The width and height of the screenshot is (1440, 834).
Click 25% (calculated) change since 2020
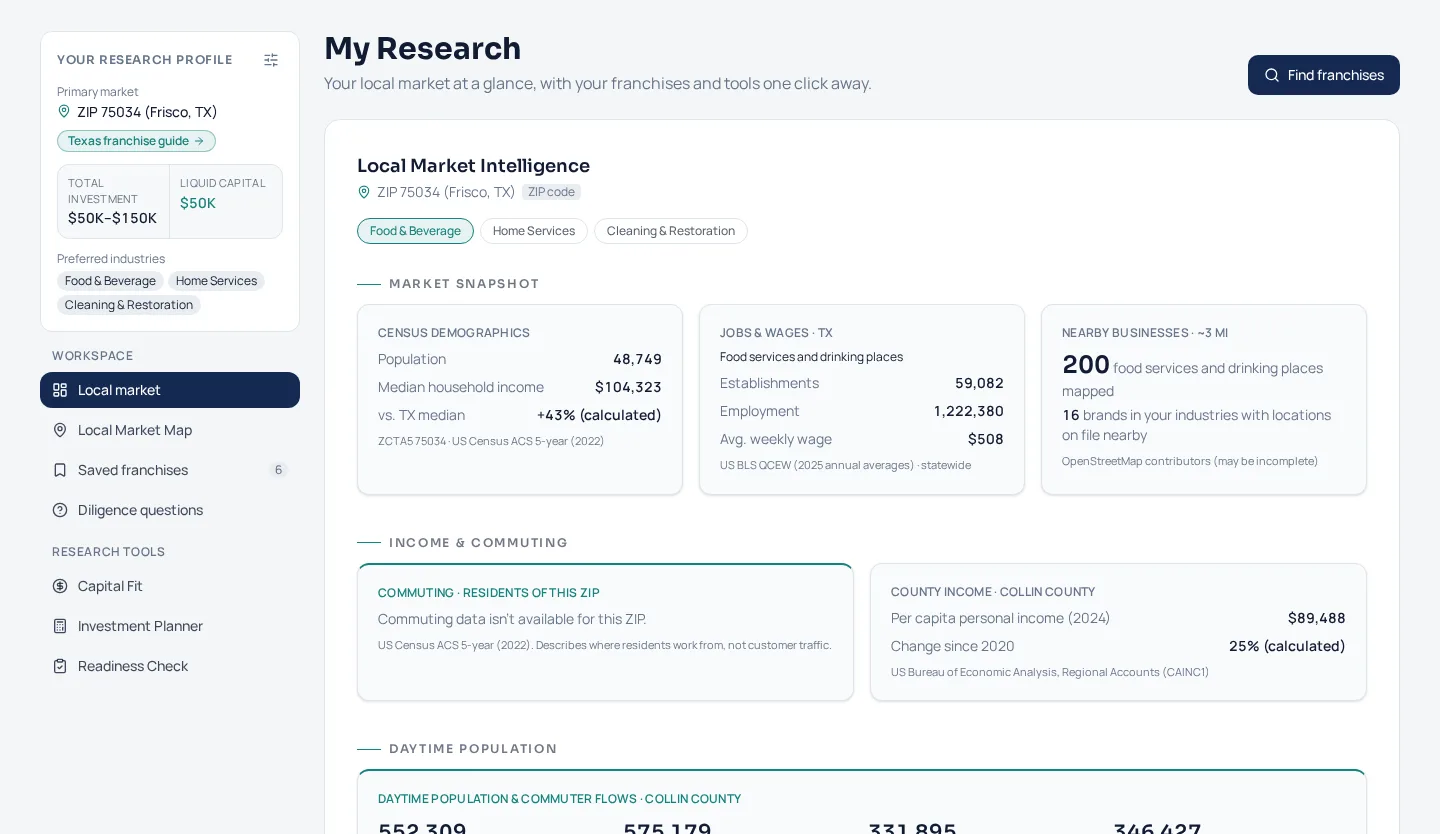click(x=1287, y=646)
